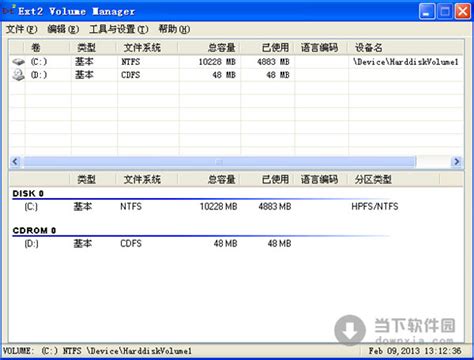Click 48 MB total capacity under CDROM 0
The image size is (474, 360).
coord(225,244)
